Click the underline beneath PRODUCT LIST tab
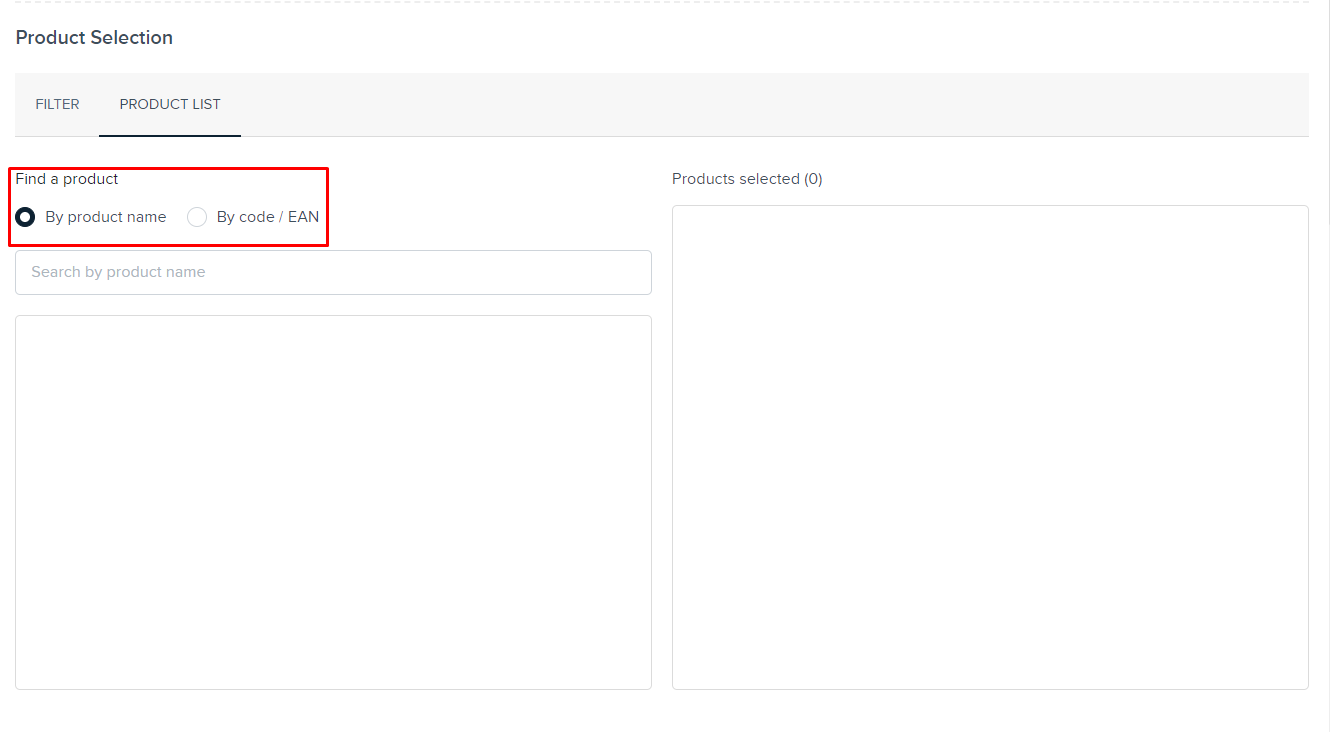This screenshot has height=732, width=1330. click(x=170, y=135)
